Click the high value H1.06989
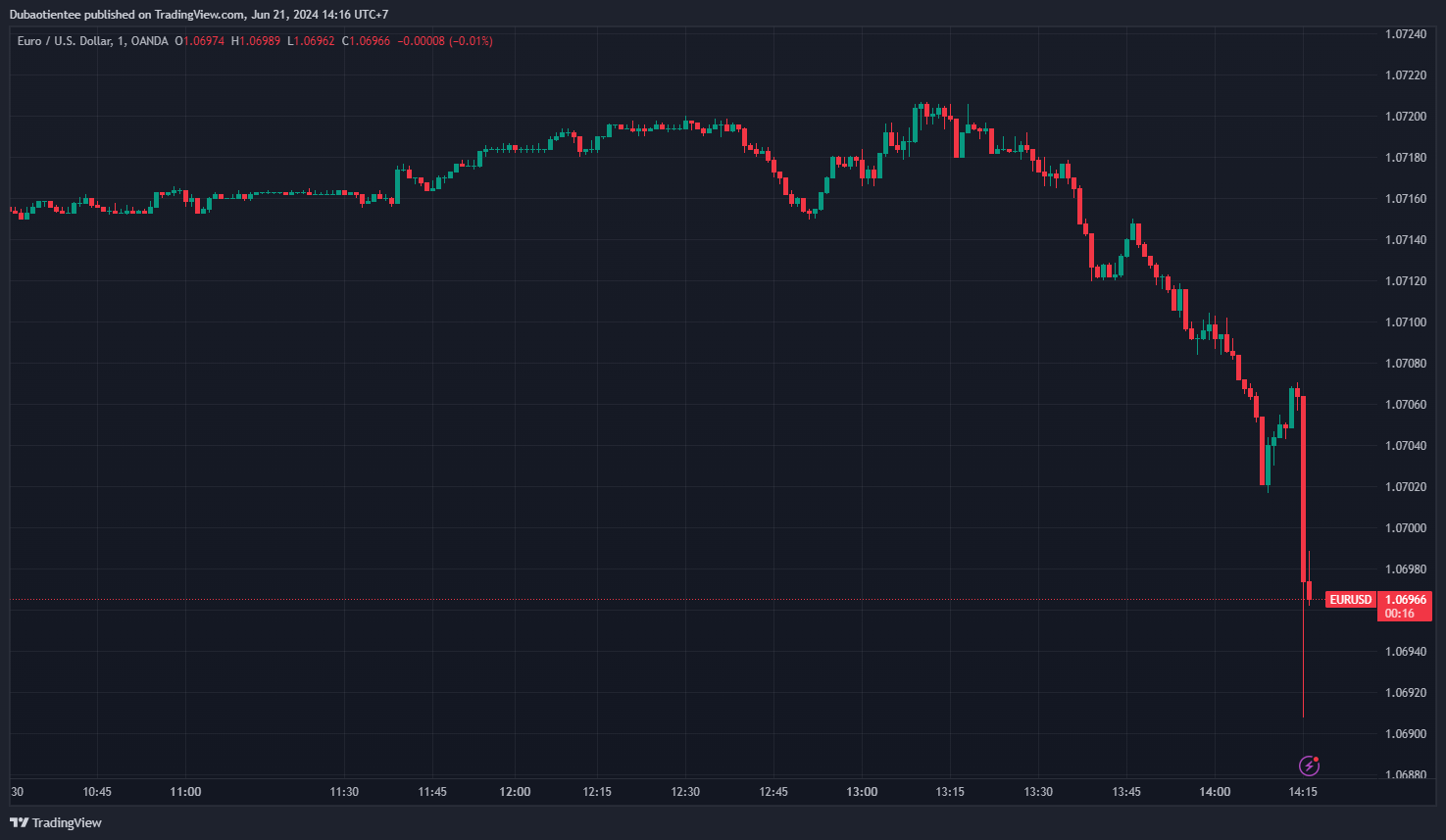 pos(256,41)
